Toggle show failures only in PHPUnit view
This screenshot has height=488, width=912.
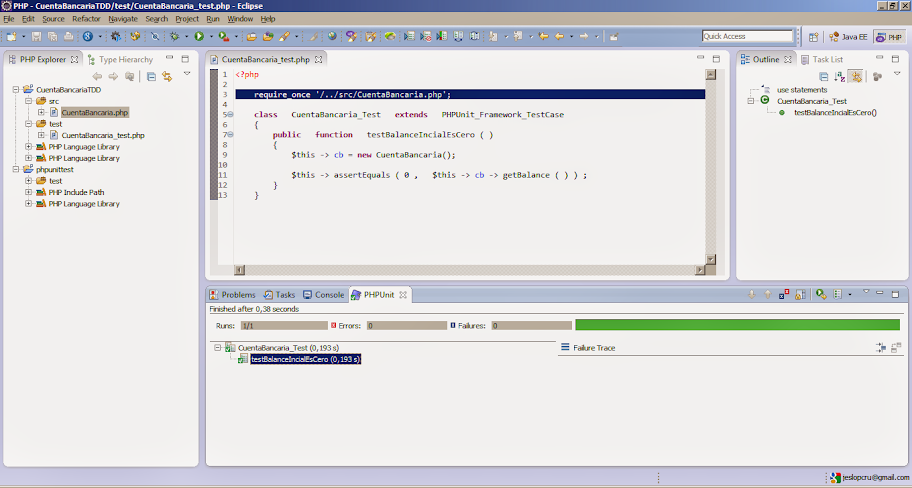[x=785, y=295]
